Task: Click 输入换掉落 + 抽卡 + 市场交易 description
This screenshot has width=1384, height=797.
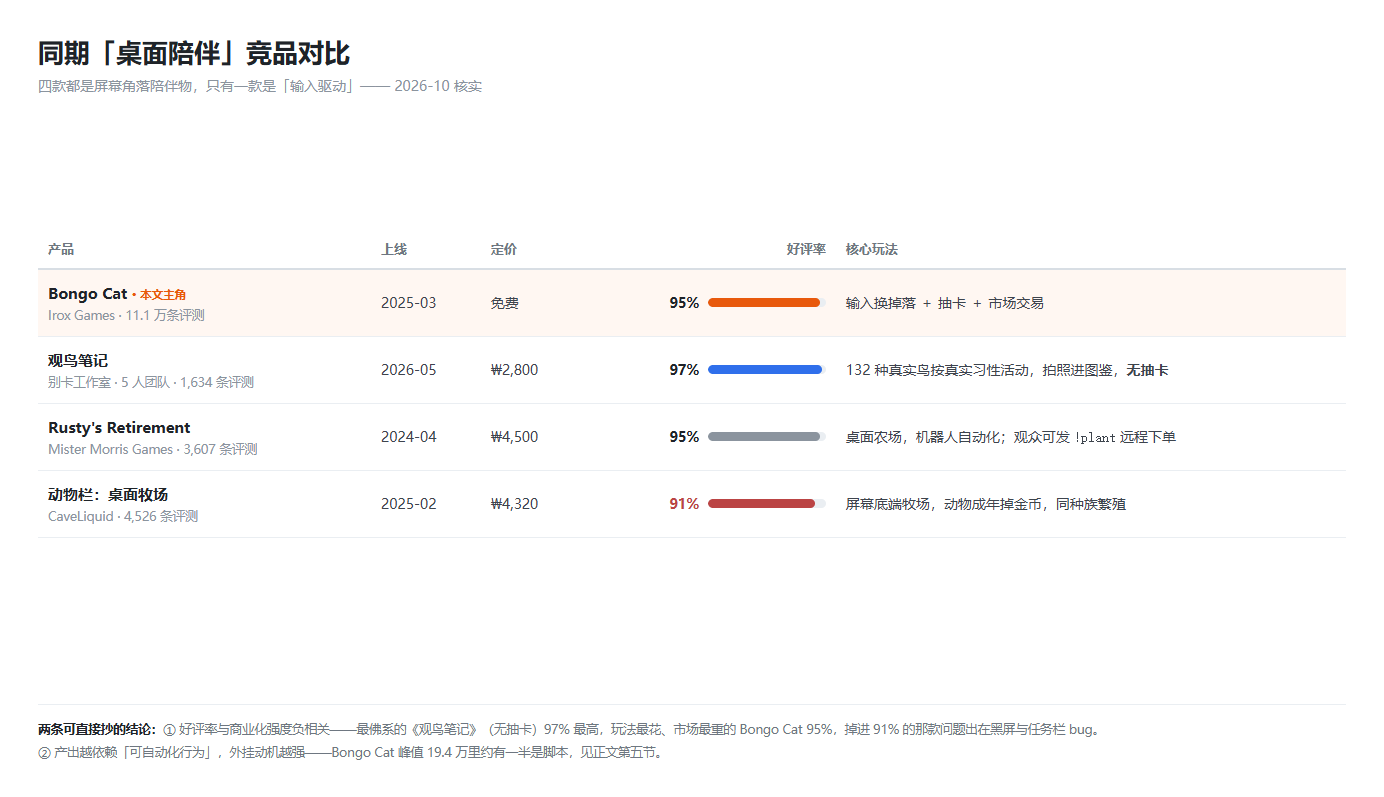Action: click(x=945, y=303)
